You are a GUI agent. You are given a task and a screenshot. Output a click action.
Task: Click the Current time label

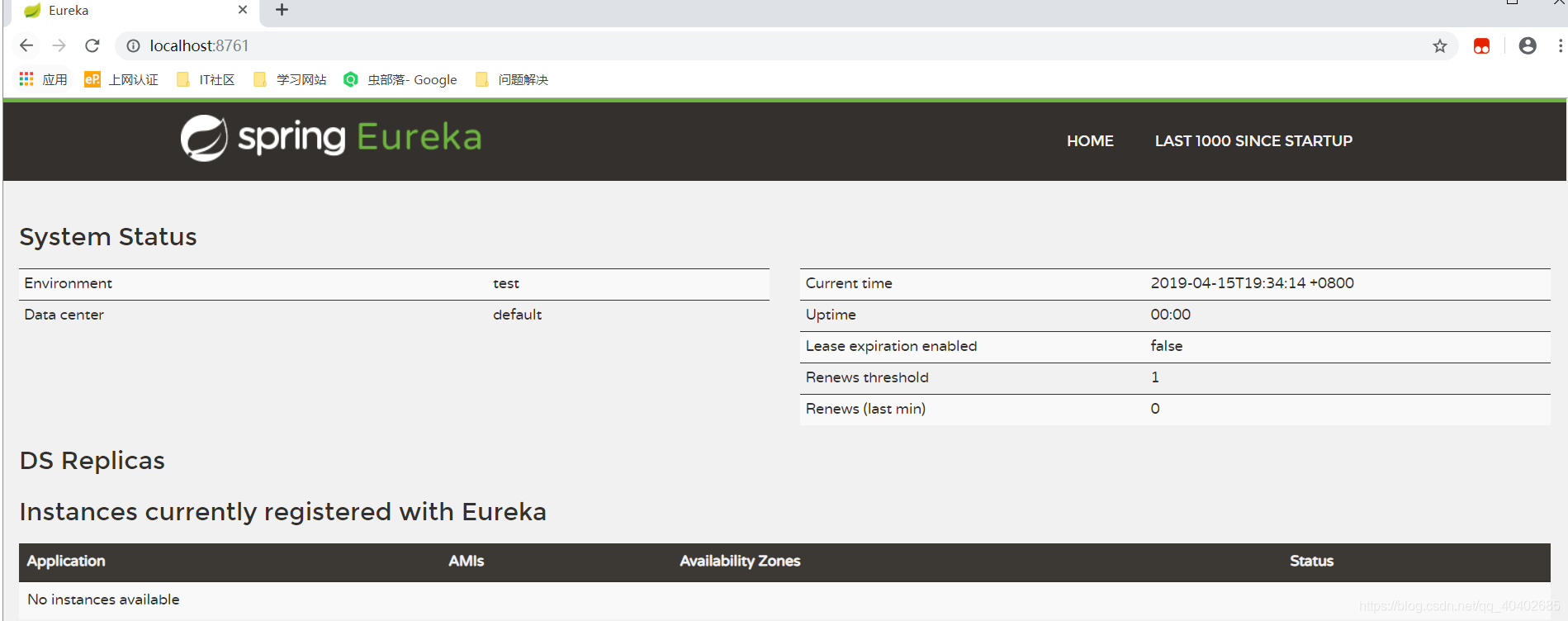[849, 283]
